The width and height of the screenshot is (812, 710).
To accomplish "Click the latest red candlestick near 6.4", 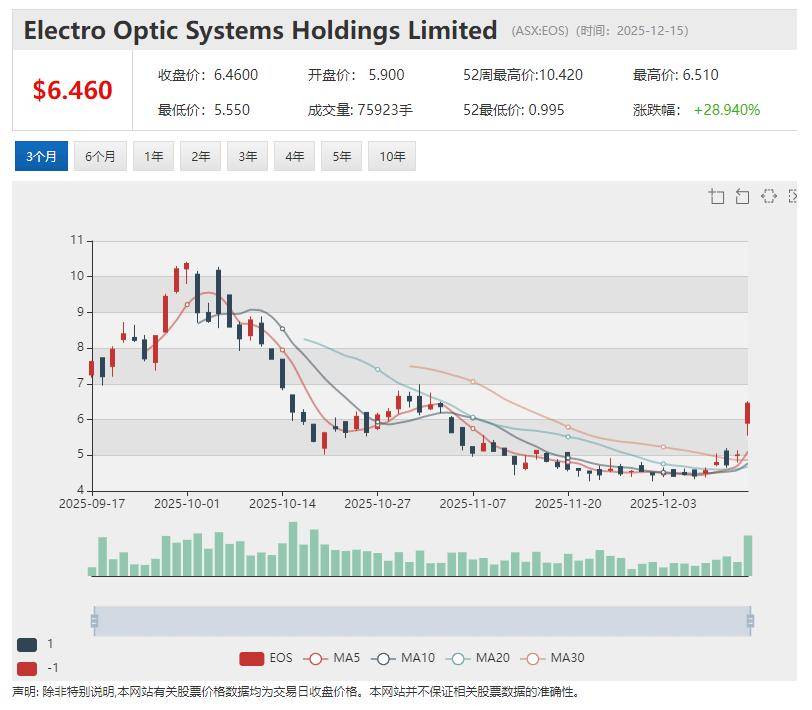I will [x=747, y=414].
